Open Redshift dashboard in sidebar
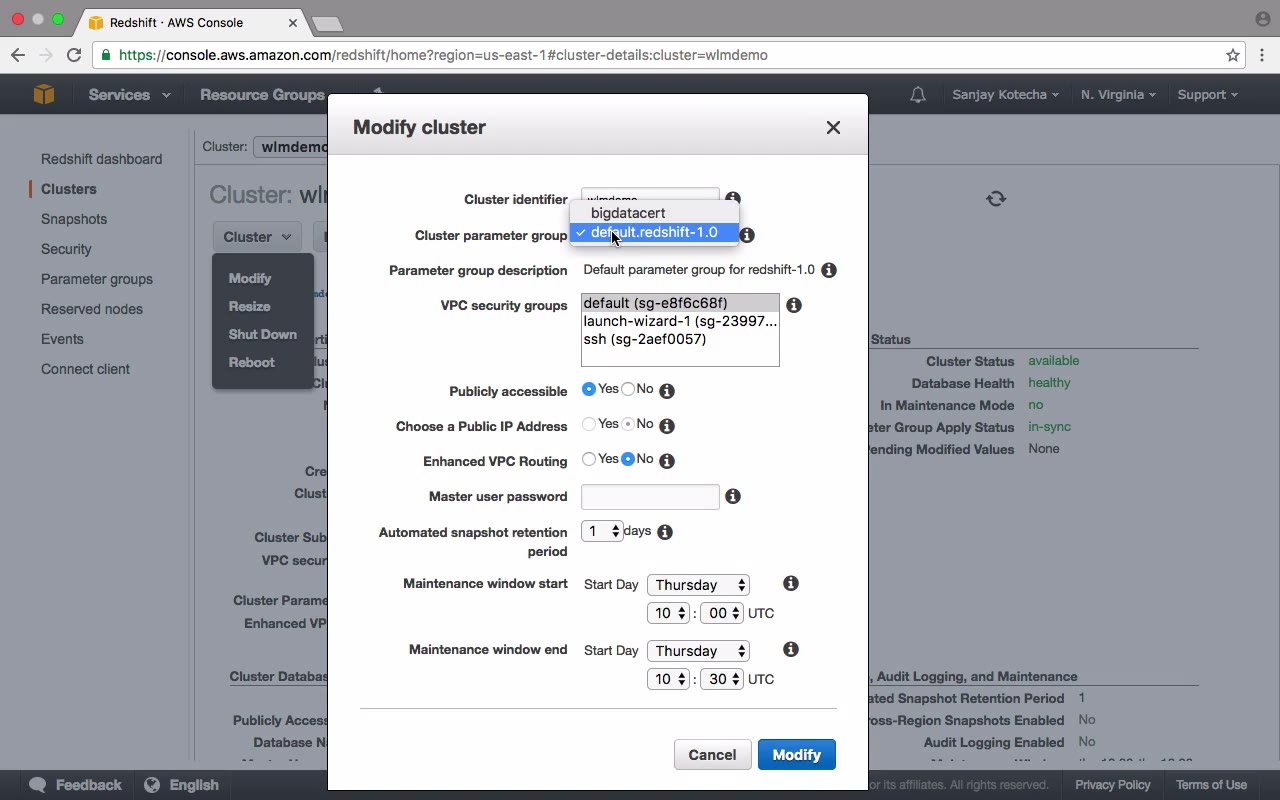Image resolution: width=1280 pixels, height=800 pixels. pos(101,159)
